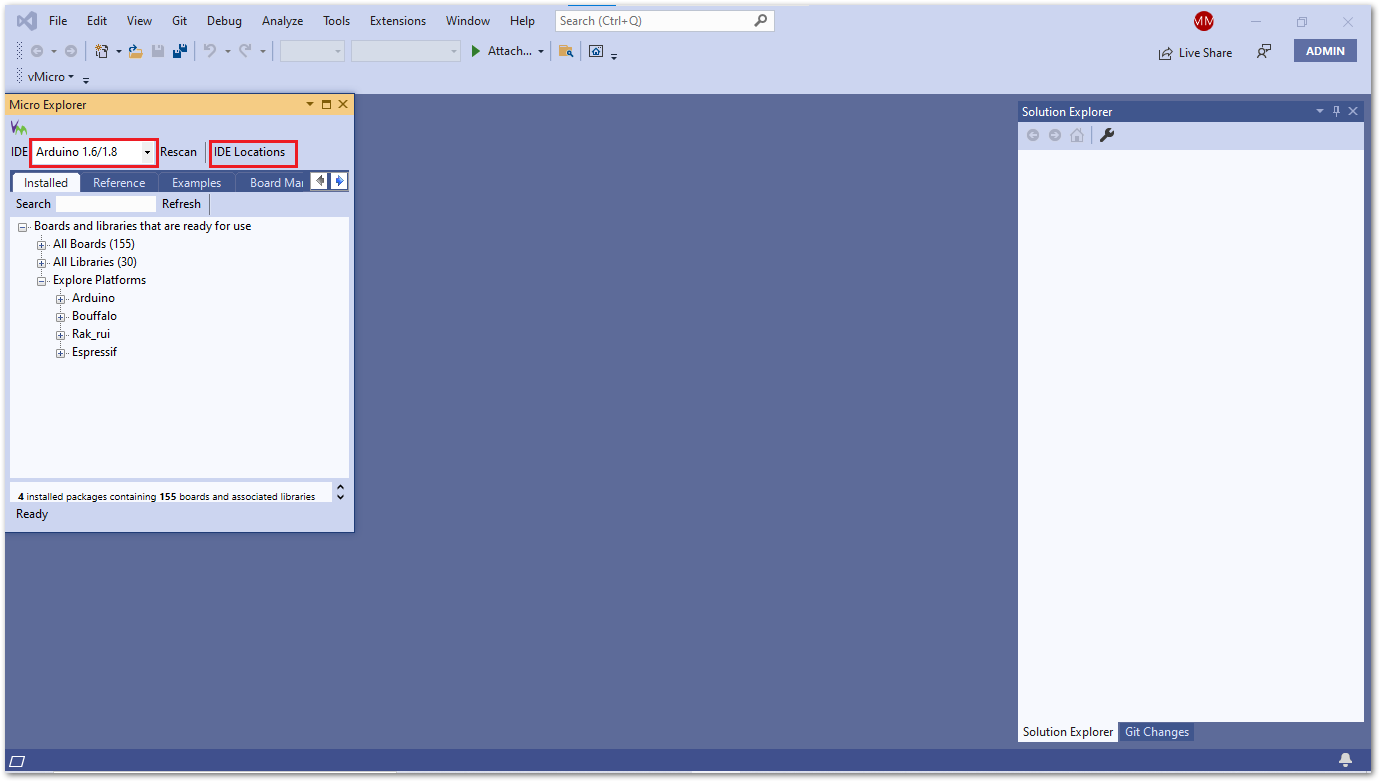Open the Attach button dropdown arrow
This screenshot has height=782, width=1380.
[541, 51]
